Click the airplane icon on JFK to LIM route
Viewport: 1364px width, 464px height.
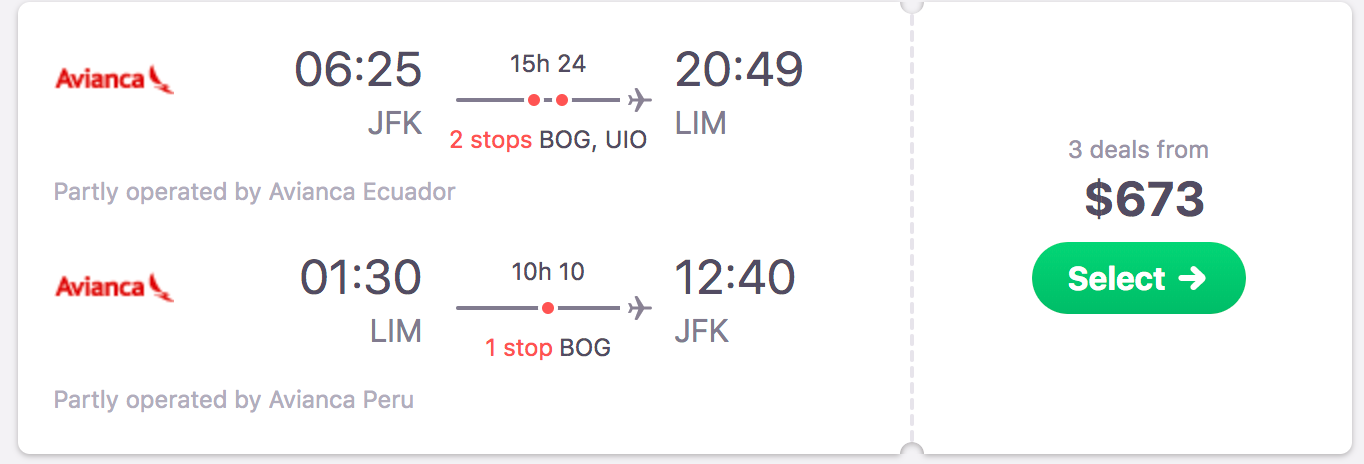coord(639,100)
